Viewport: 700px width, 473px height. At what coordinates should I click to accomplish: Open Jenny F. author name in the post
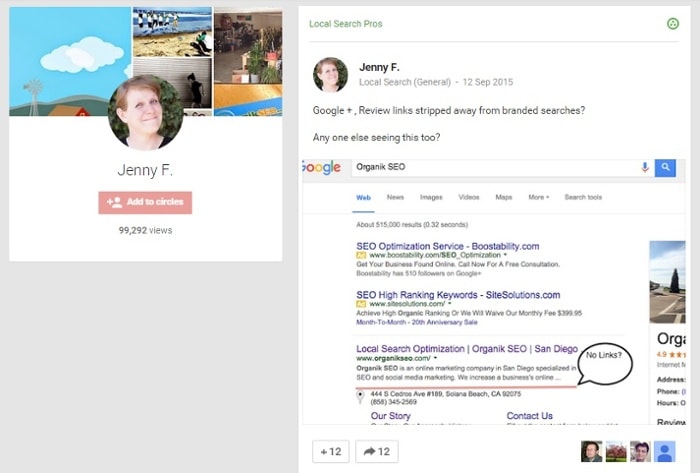coord(379,67)
